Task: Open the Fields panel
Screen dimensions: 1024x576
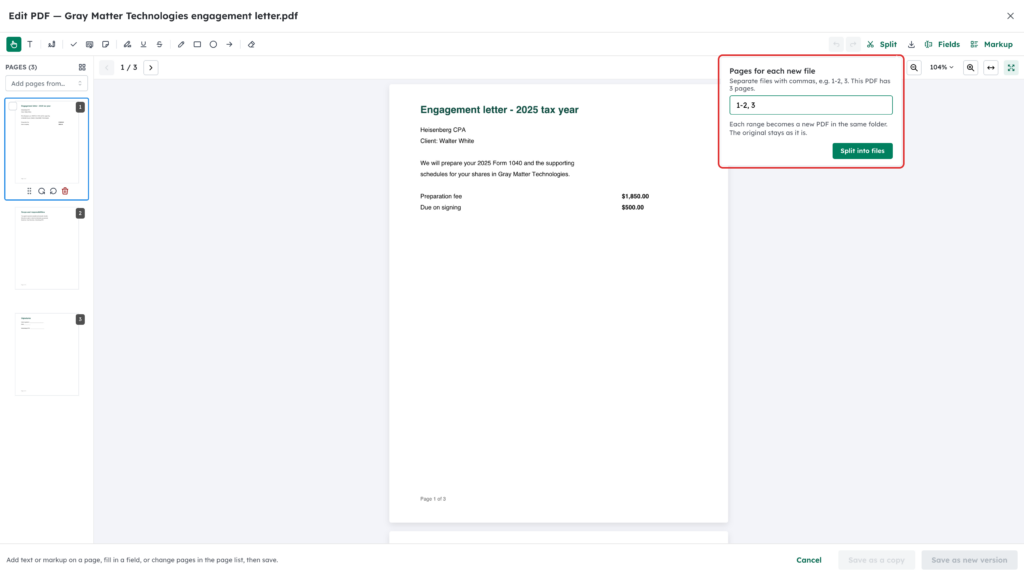Action: coord(942,44)
